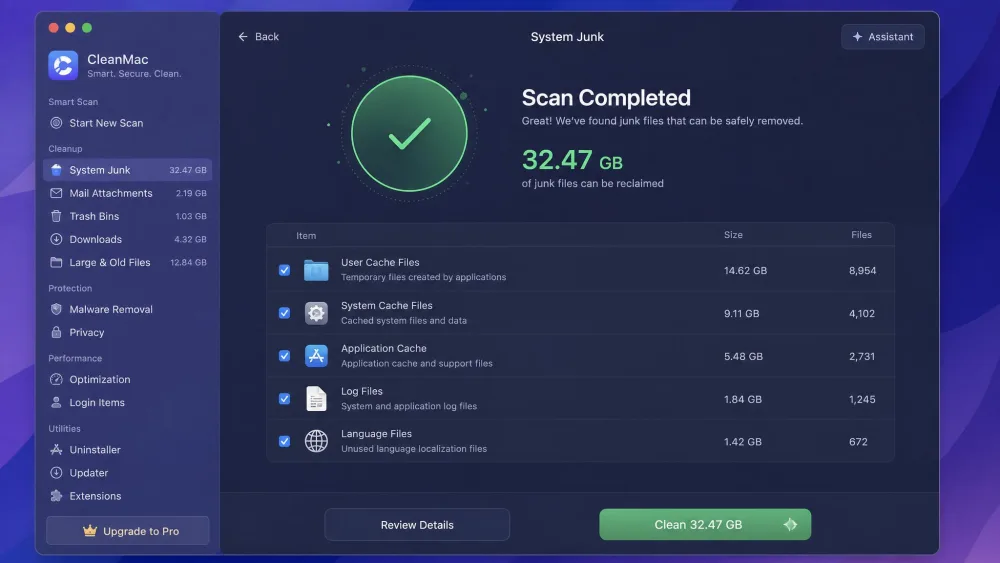The width and height of the screenshot is (1000, 563).
Task: Click 'Unused language localization files' description
Action: coord(414,449)
